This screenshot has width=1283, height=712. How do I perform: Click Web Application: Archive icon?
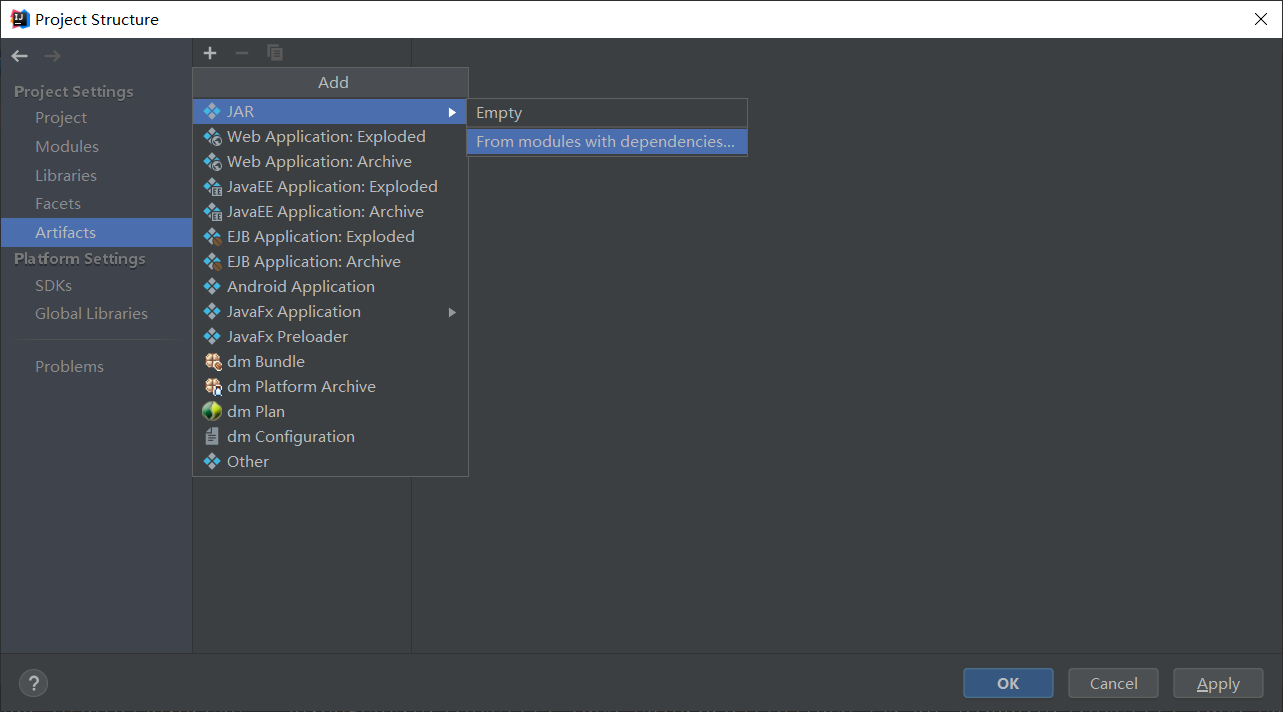coord(212,162)
